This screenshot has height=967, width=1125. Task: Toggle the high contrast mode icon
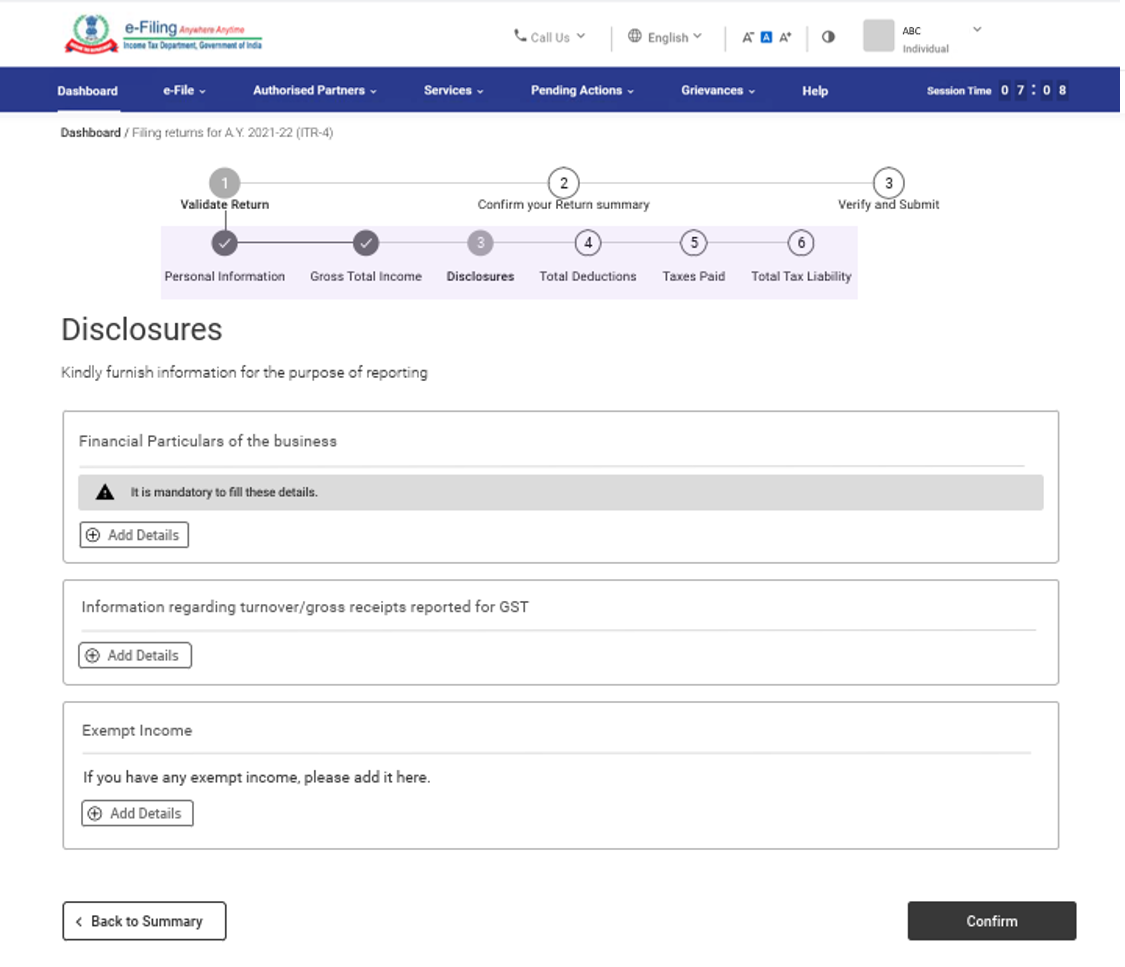[x=828, y=37]
